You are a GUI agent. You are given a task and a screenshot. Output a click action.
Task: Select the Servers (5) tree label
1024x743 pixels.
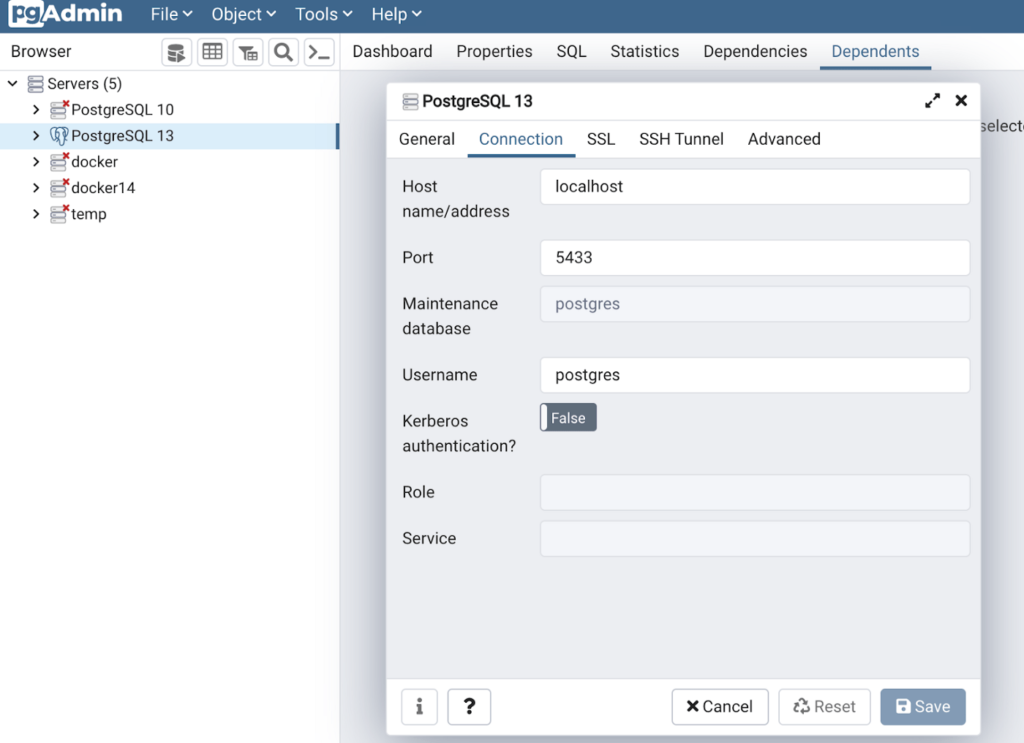pyautogui.click(x=84, y=84)
